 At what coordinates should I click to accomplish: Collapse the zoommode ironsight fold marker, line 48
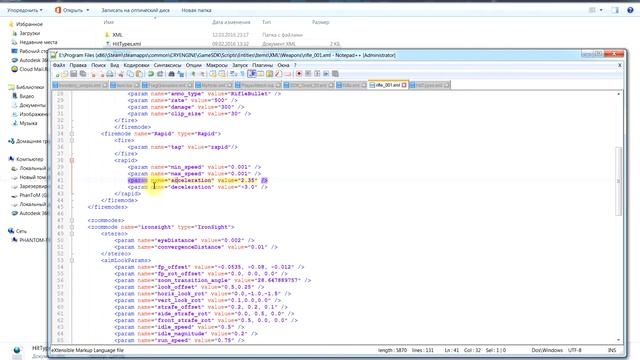click(x=72, y=227)
